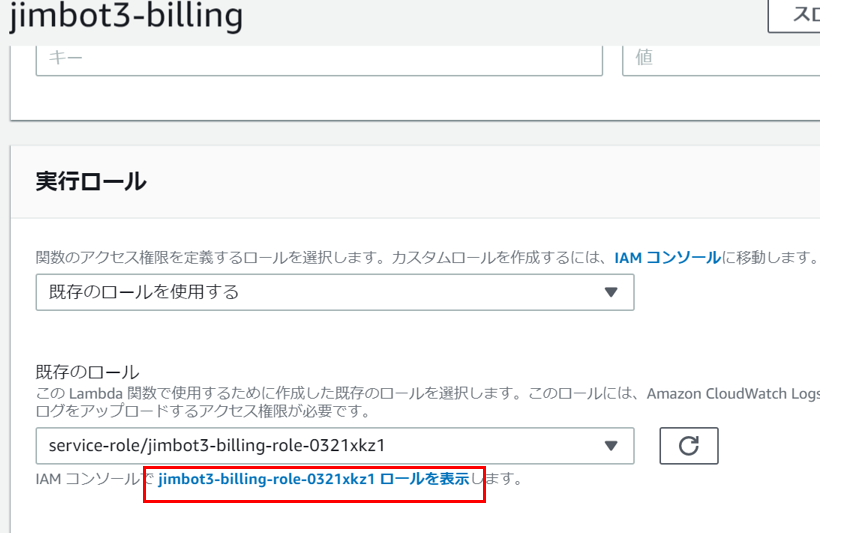The width and height of the screenshot is (860, 533).
Task: Open the 既存のロールを使用する select box text
Action: [144, 292]
